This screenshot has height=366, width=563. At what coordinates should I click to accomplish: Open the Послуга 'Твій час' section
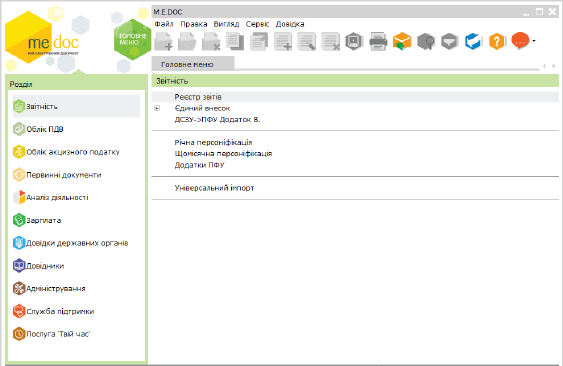coord(76,334)
